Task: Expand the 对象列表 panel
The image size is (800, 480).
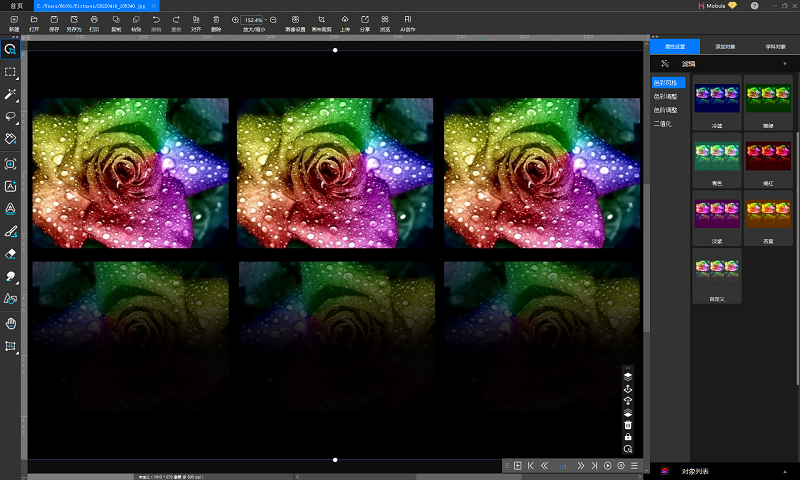Action: click(x=695, y=471)
